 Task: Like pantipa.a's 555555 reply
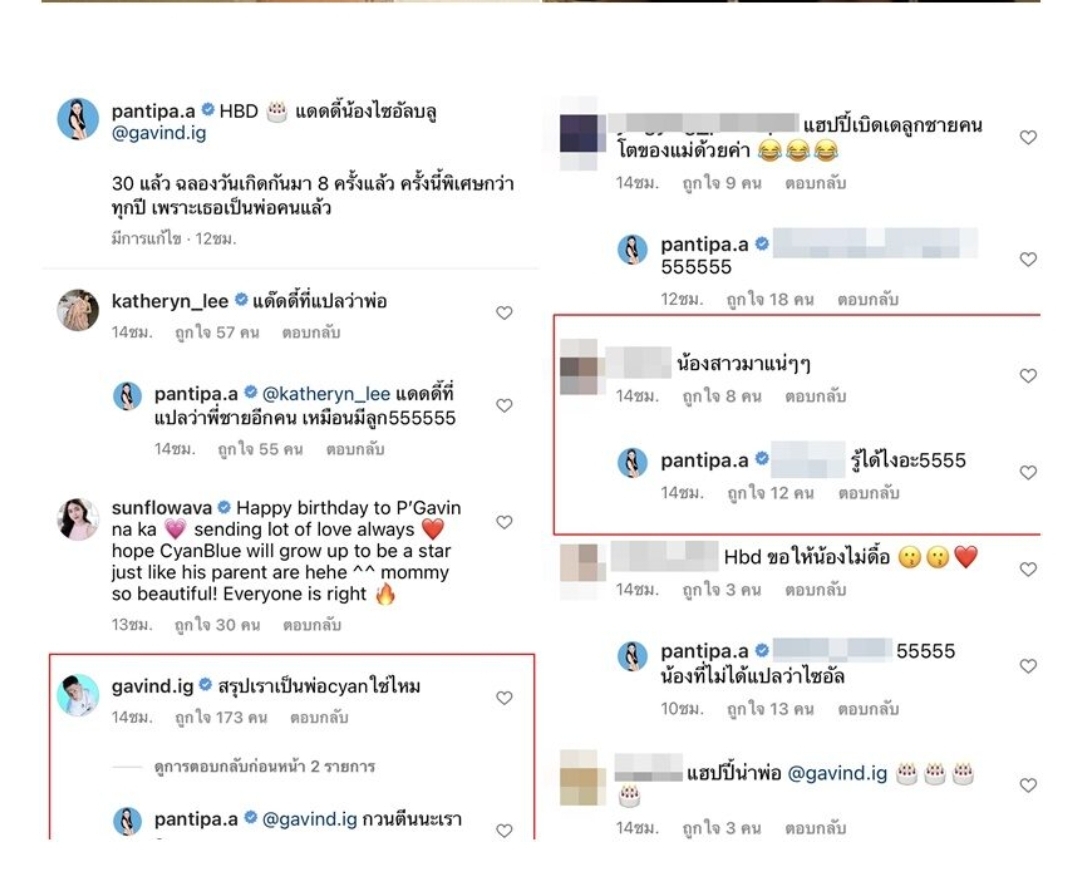(x=1028, y=259)
